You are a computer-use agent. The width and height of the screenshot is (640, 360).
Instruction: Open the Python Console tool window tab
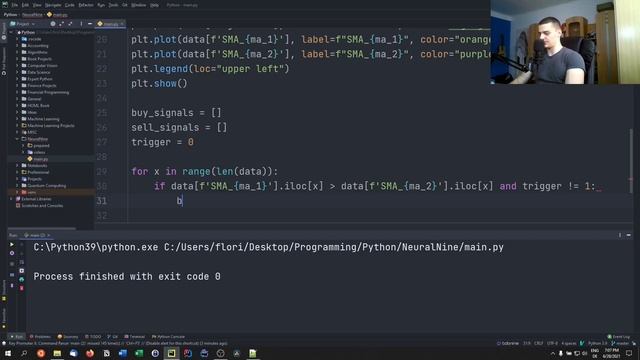pyautogui.click(x=169, y=337)
